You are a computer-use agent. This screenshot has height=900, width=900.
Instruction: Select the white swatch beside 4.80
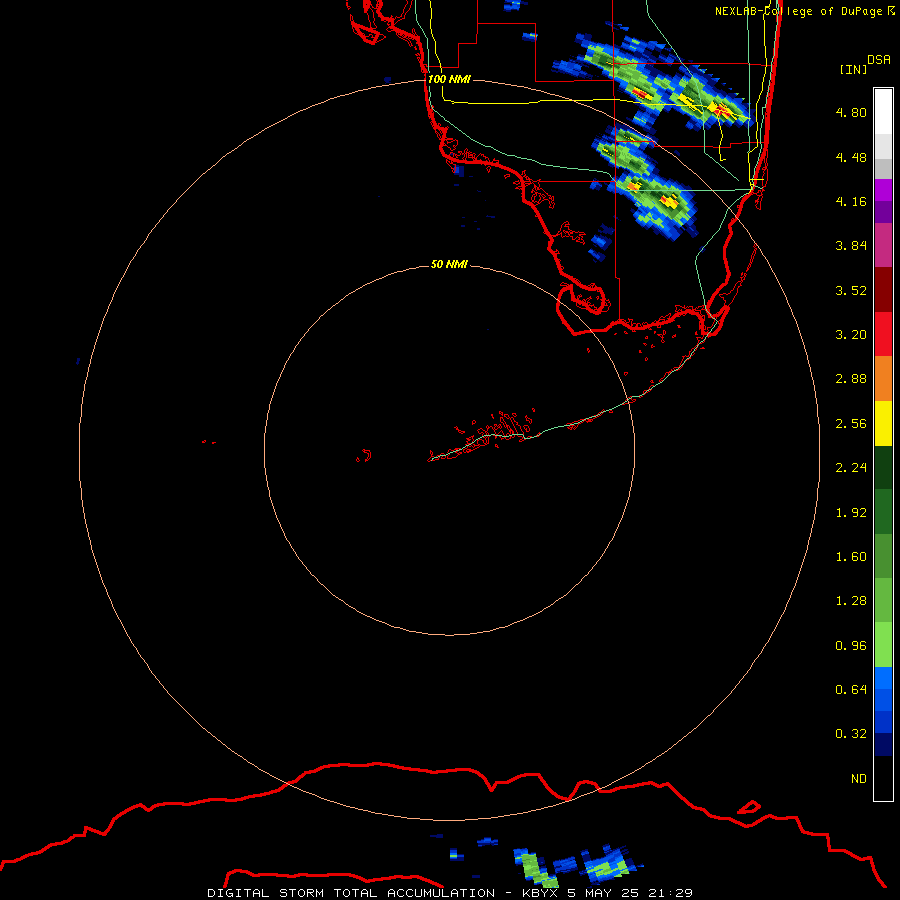[x=883, y=112]
